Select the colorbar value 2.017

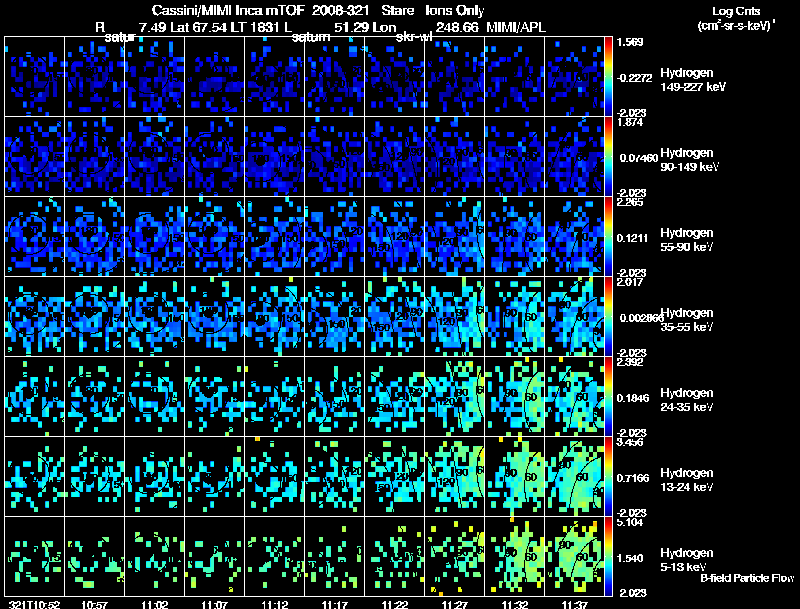pos(630,282)
